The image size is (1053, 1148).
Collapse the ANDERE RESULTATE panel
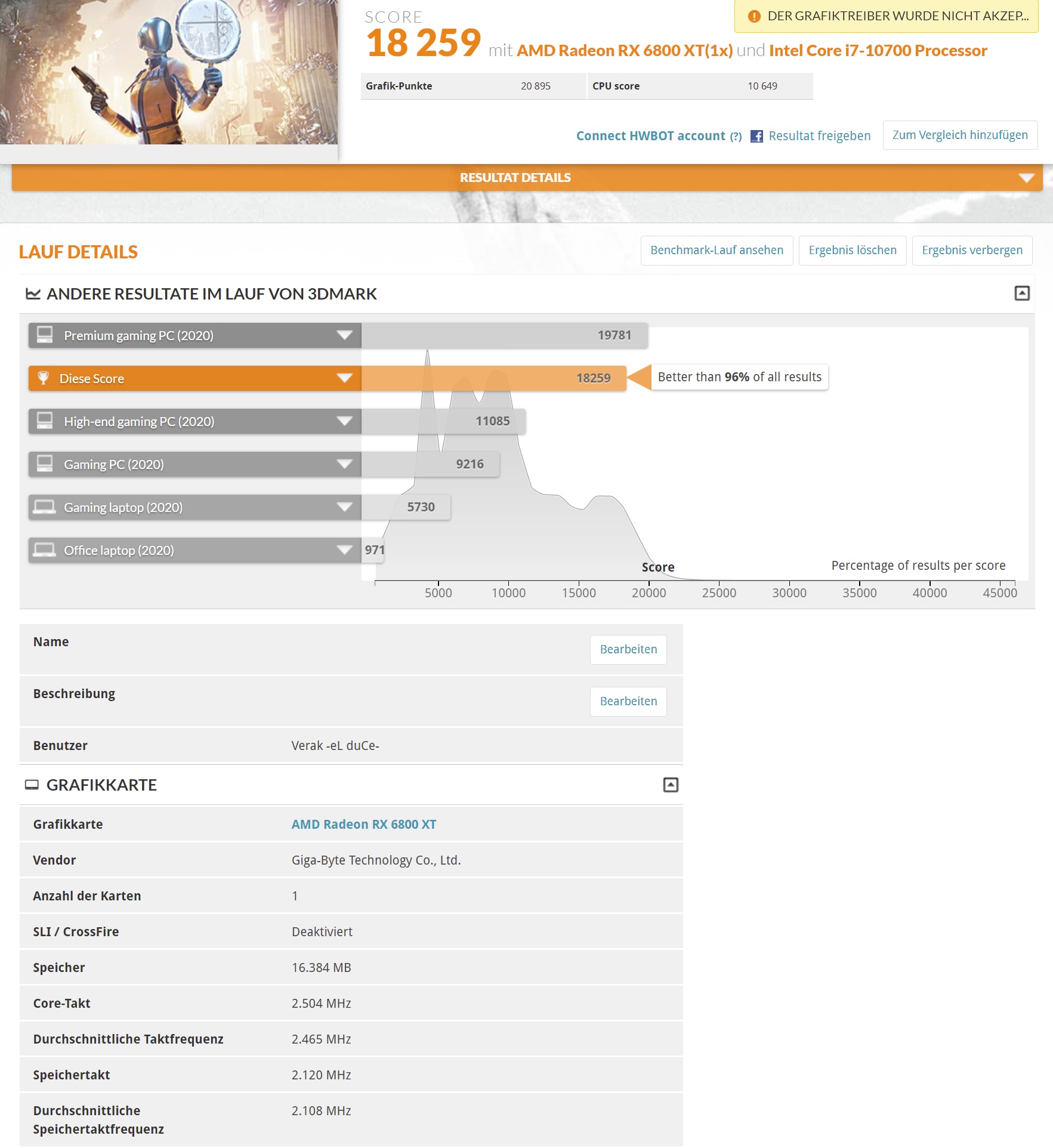pyautogui.click(x=1022, y=293)
